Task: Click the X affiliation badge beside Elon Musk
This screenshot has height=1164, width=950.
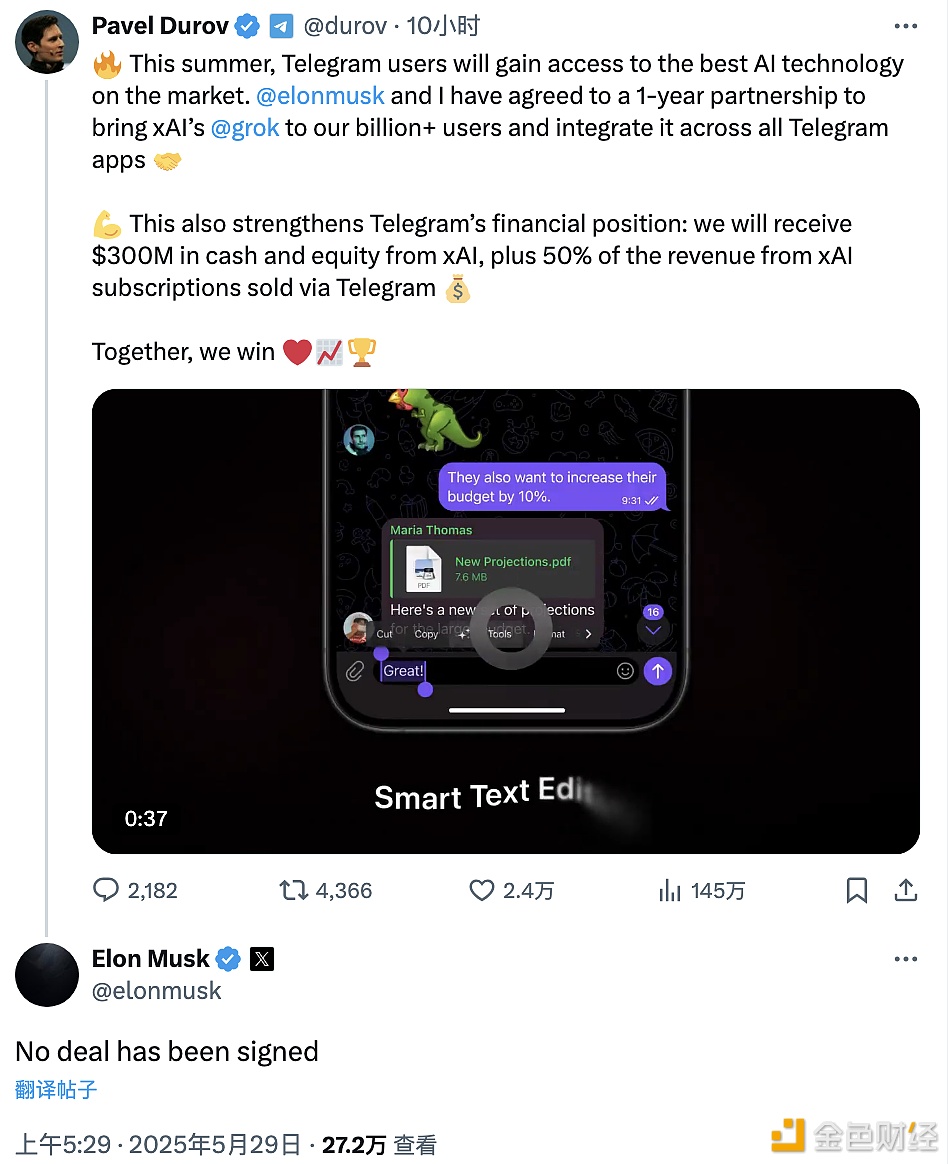Action: coord(262,959)
